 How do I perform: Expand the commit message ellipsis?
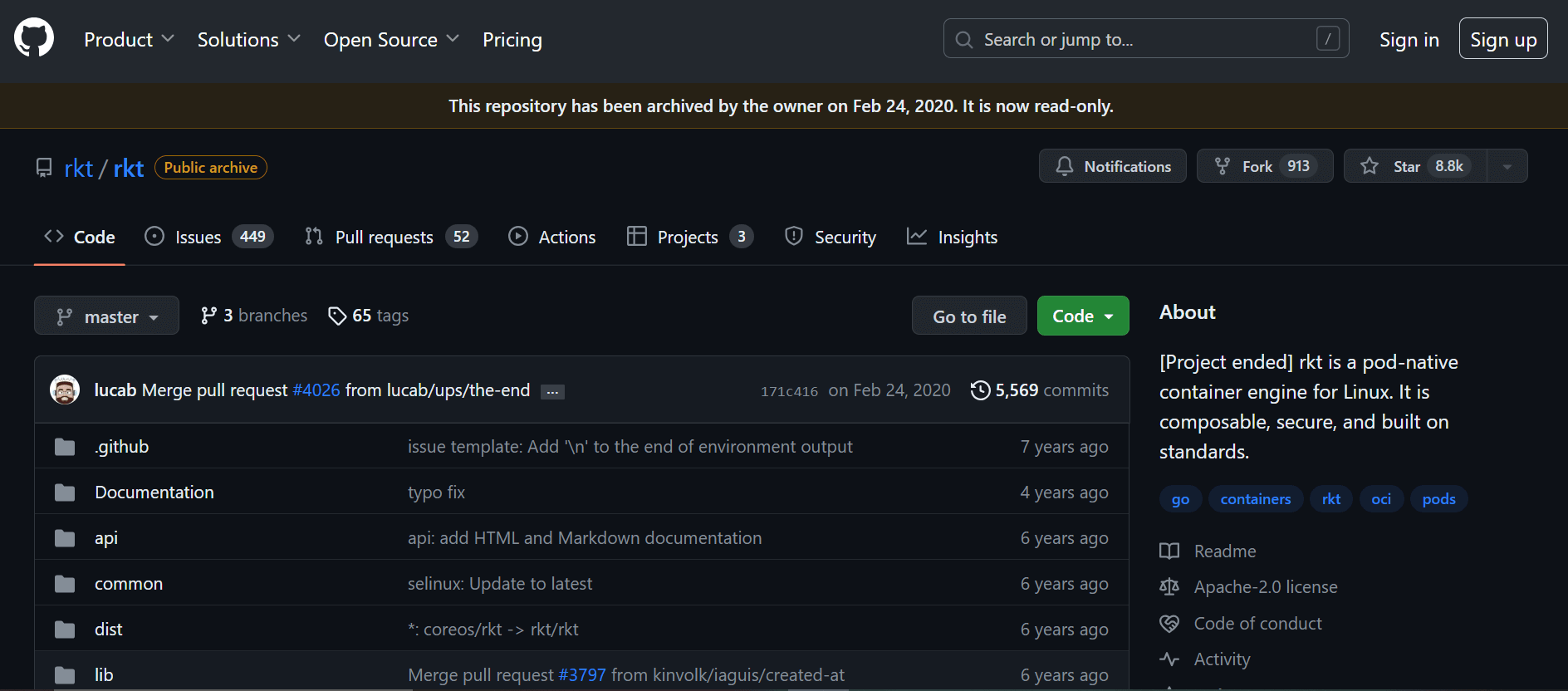click(552, 392)
